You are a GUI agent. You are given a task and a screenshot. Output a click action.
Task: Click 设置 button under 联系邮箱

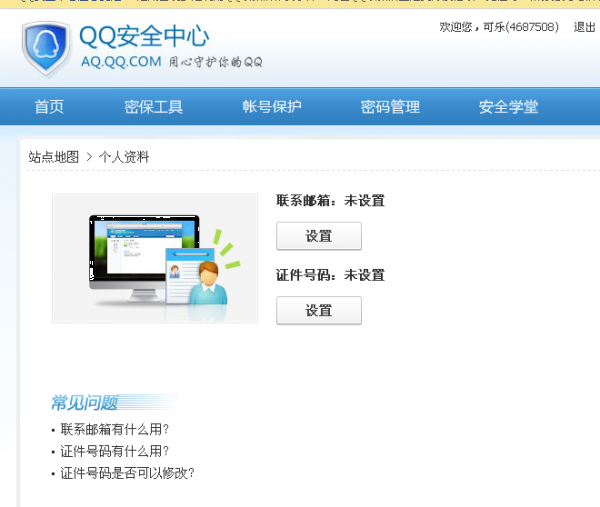pyautogui.click(x=319, y=236)
